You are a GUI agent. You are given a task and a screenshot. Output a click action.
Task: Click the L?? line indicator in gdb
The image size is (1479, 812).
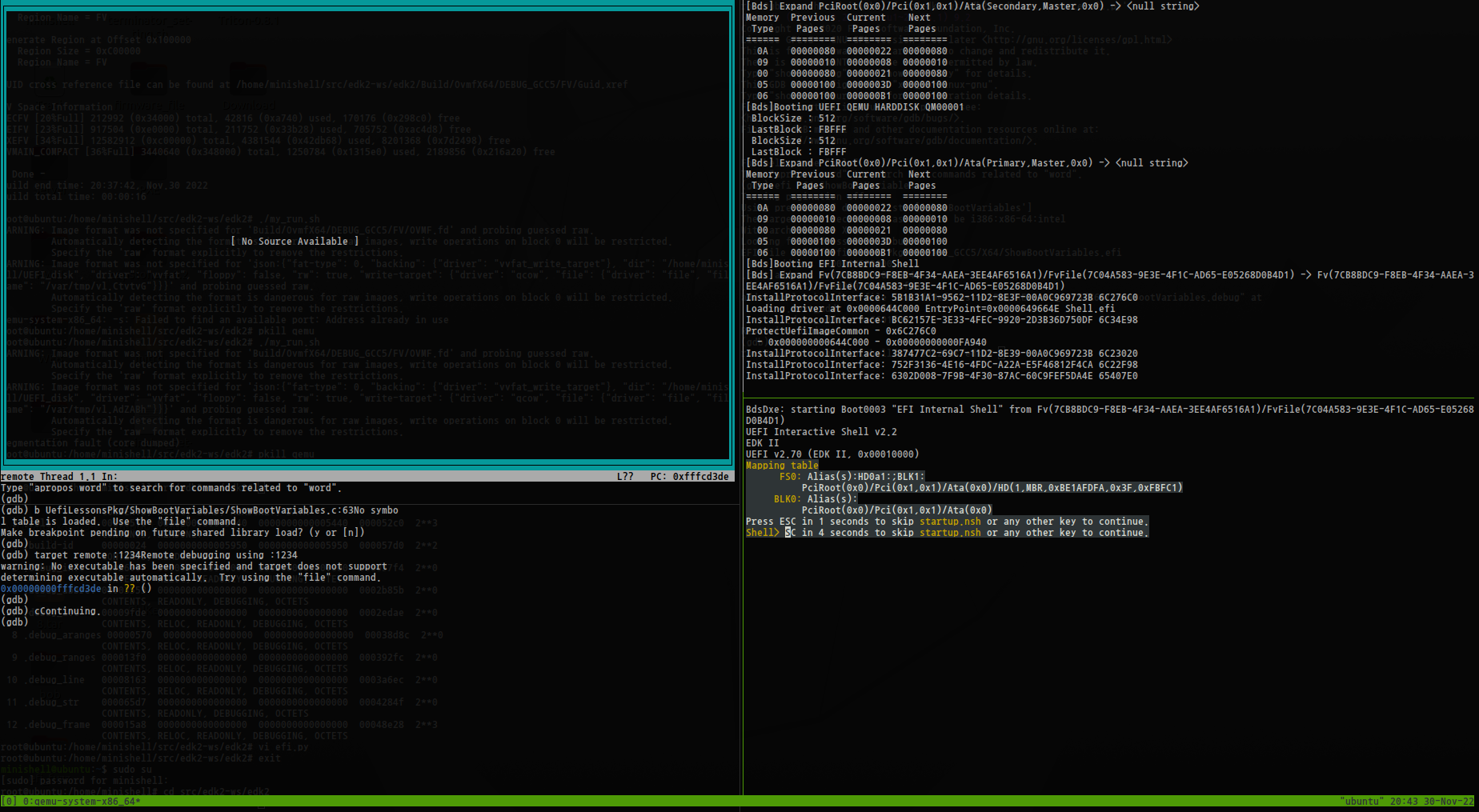[625, 476]
